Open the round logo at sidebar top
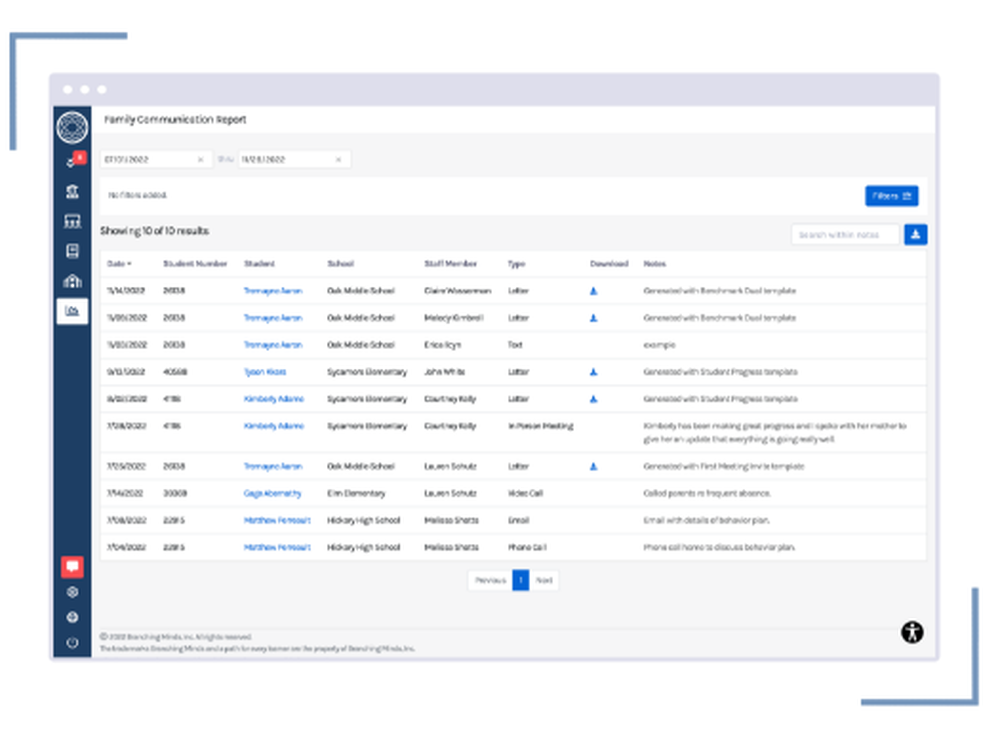 pos(72,127)
